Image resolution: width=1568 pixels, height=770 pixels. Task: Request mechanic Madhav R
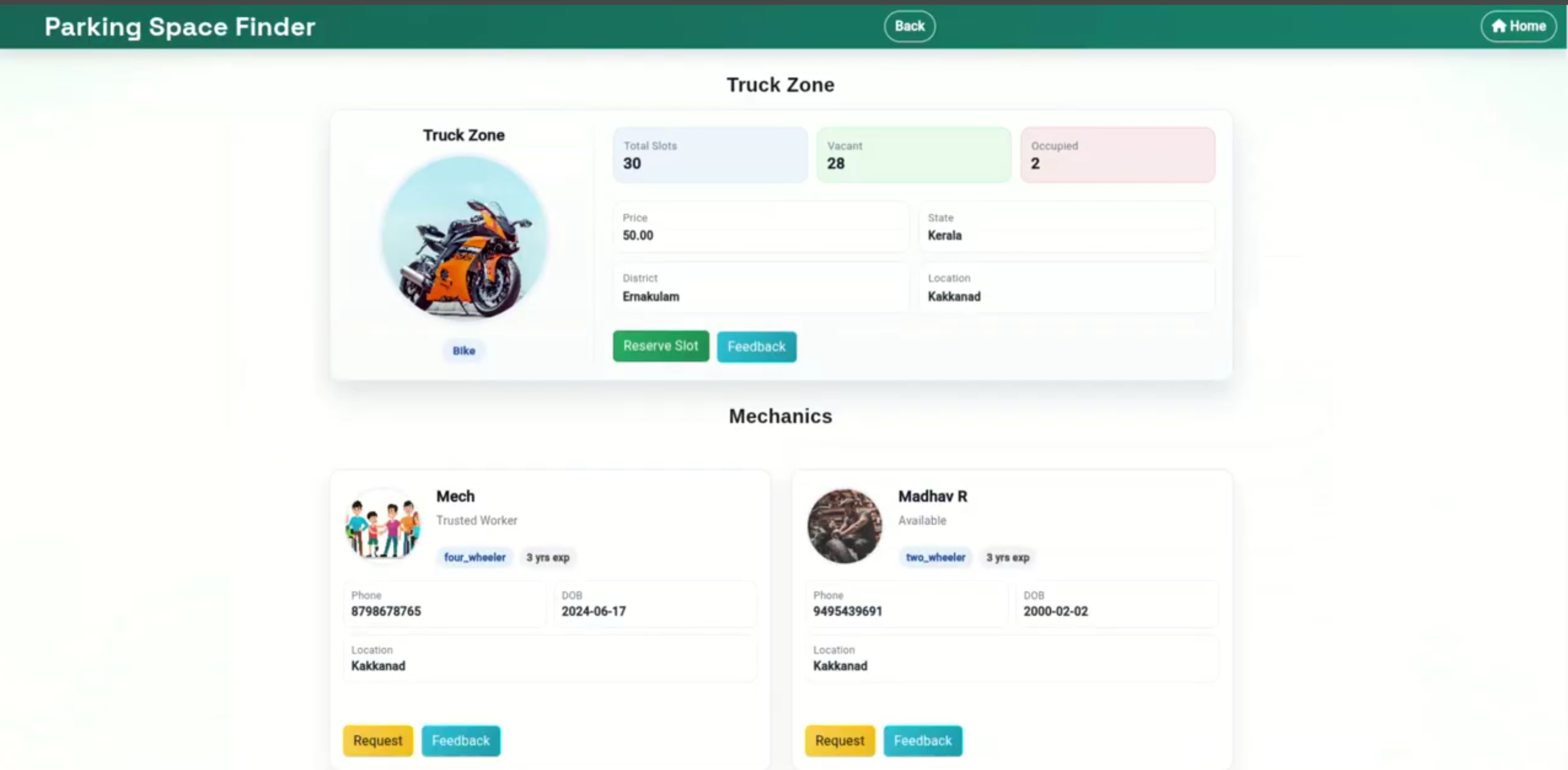click(x=839, y=741)
